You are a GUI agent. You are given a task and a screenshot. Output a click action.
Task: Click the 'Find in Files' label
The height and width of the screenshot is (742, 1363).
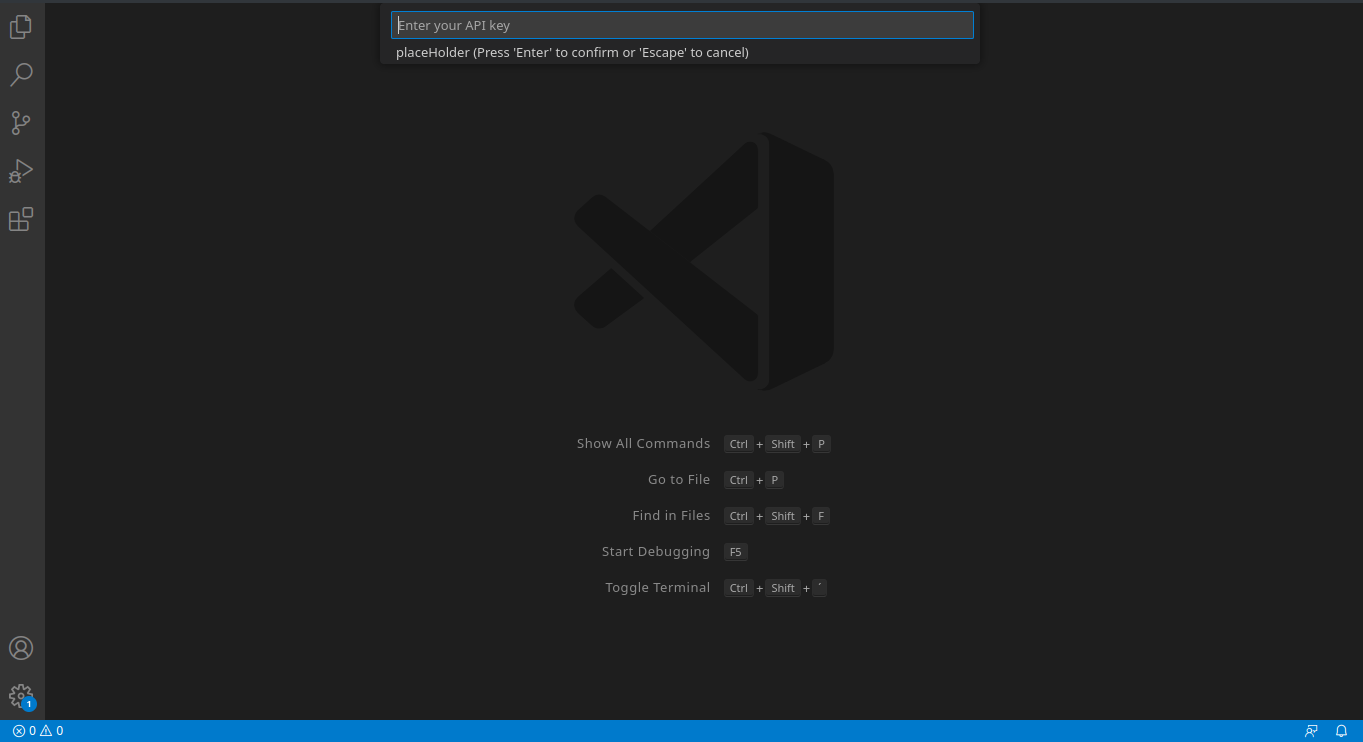coord(671,515)
